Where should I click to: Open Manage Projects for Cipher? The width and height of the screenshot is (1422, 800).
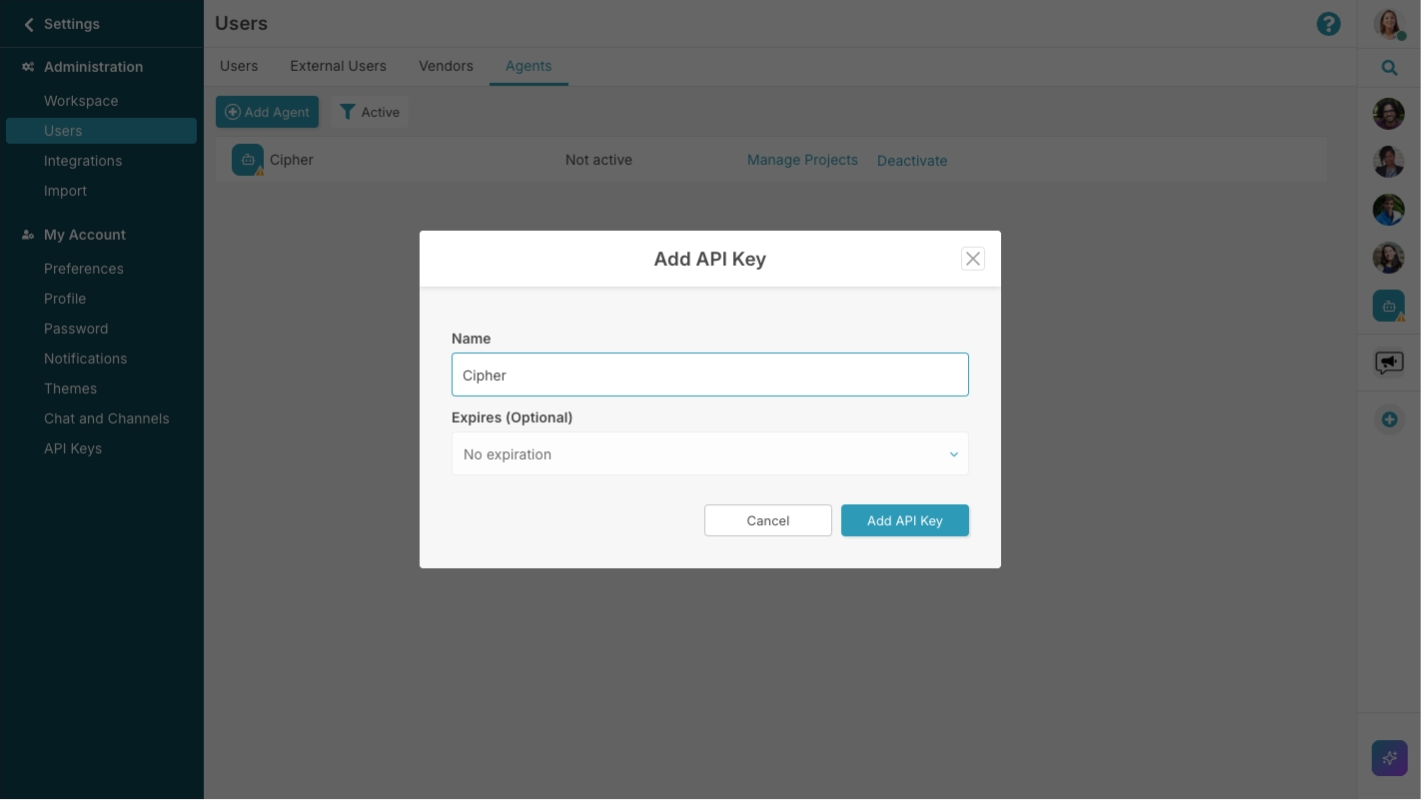pyautogui.click(x=802, y=160)
